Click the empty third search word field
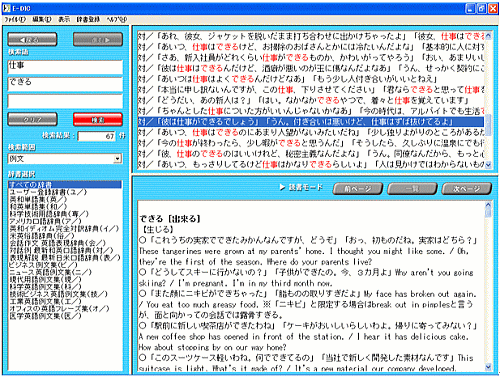 click(65, 101)
